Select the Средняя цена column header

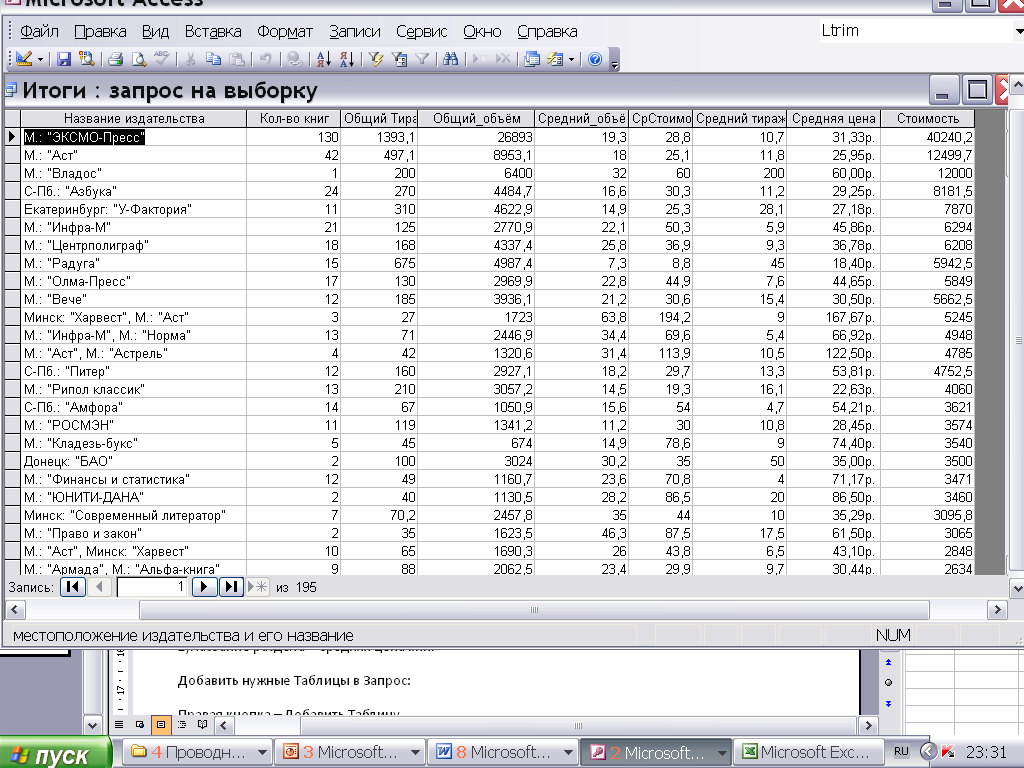click(834, 118)
